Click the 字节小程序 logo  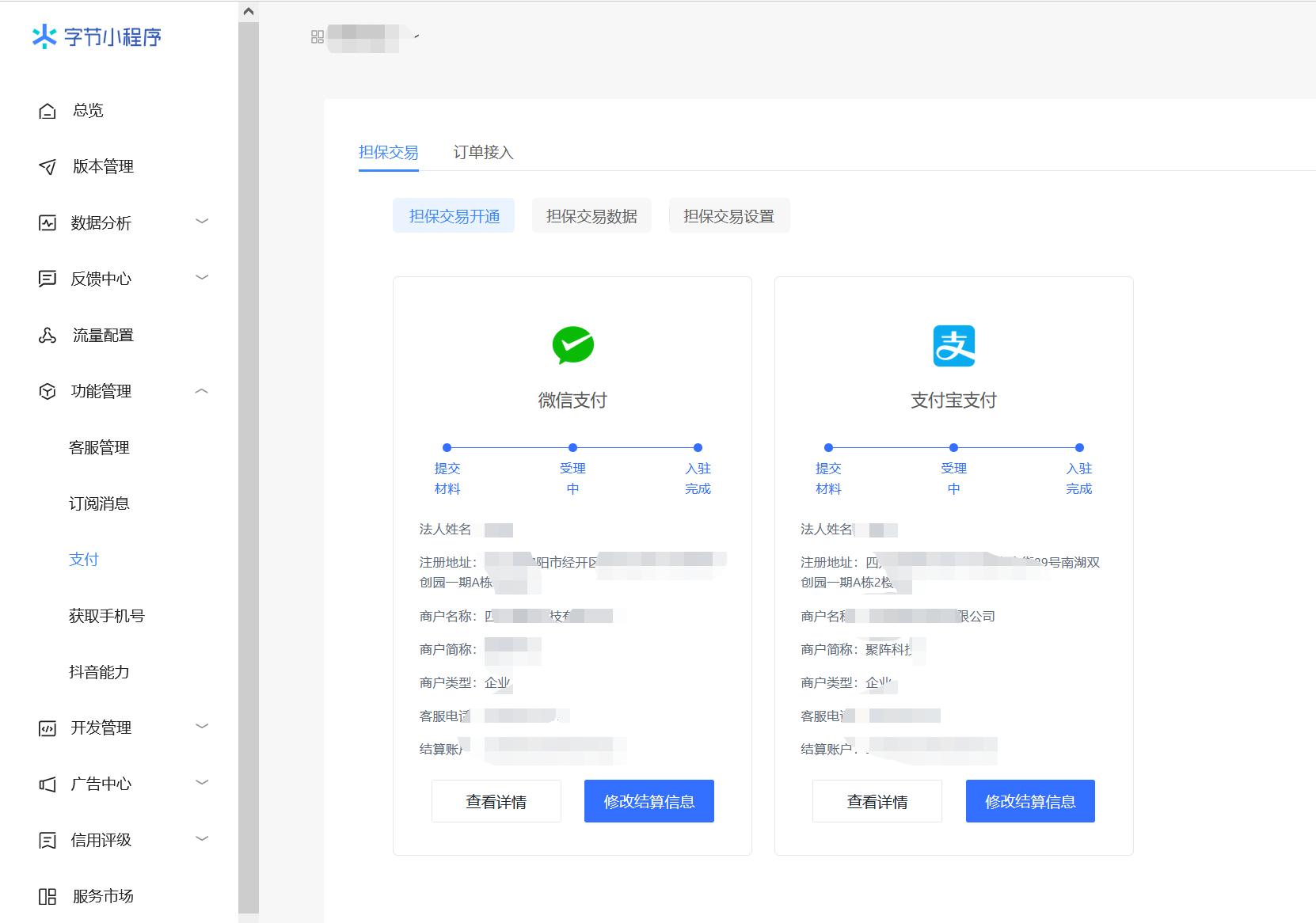point(97,37)
